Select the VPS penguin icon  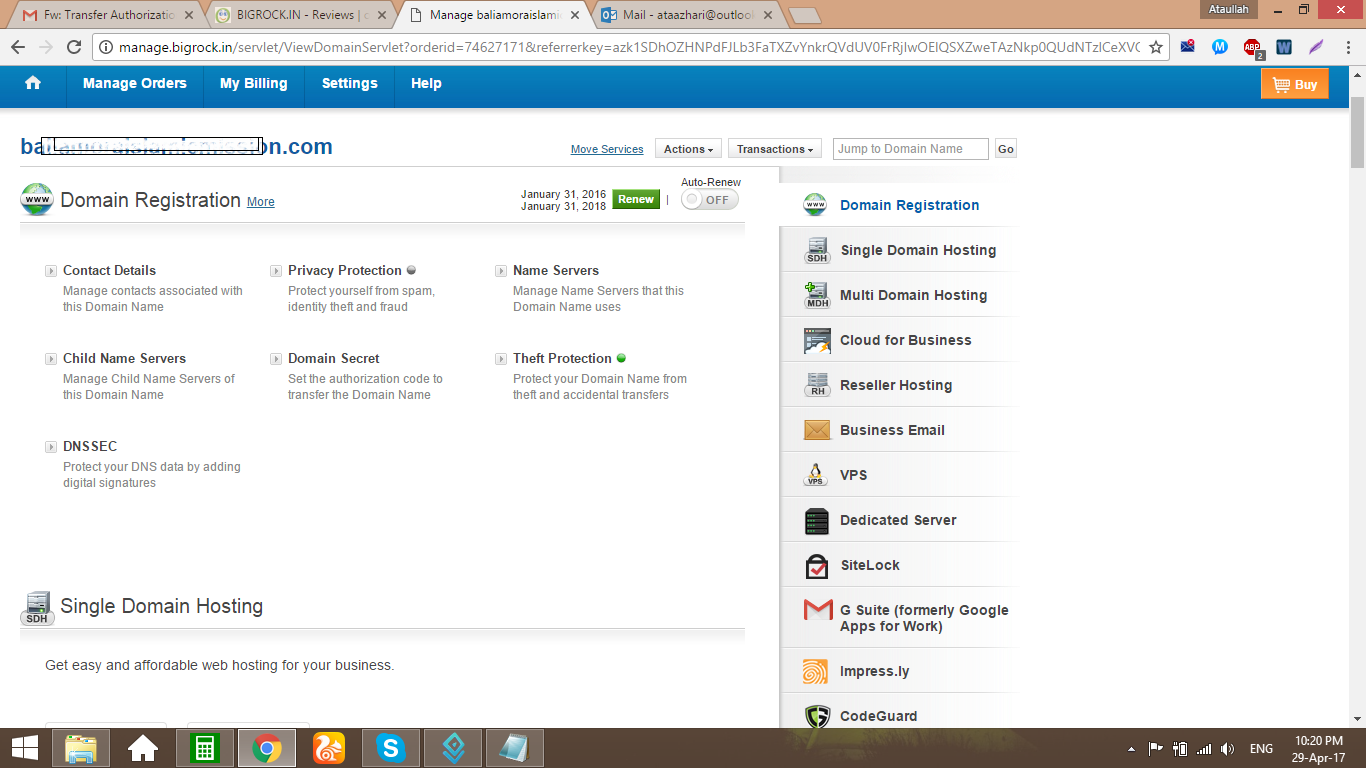(816, 475)
